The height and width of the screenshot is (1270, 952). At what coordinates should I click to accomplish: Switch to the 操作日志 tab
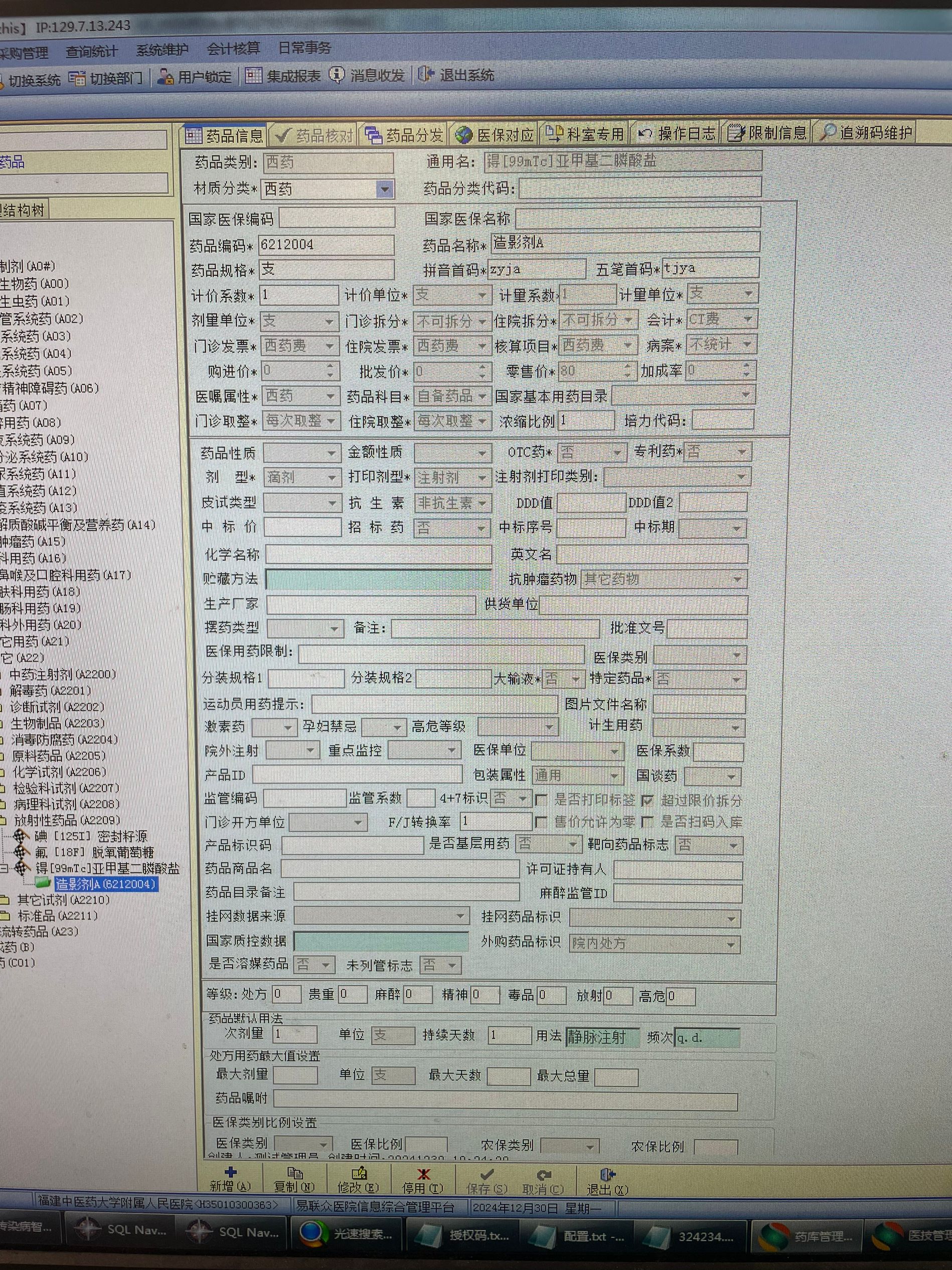(677, 134)
